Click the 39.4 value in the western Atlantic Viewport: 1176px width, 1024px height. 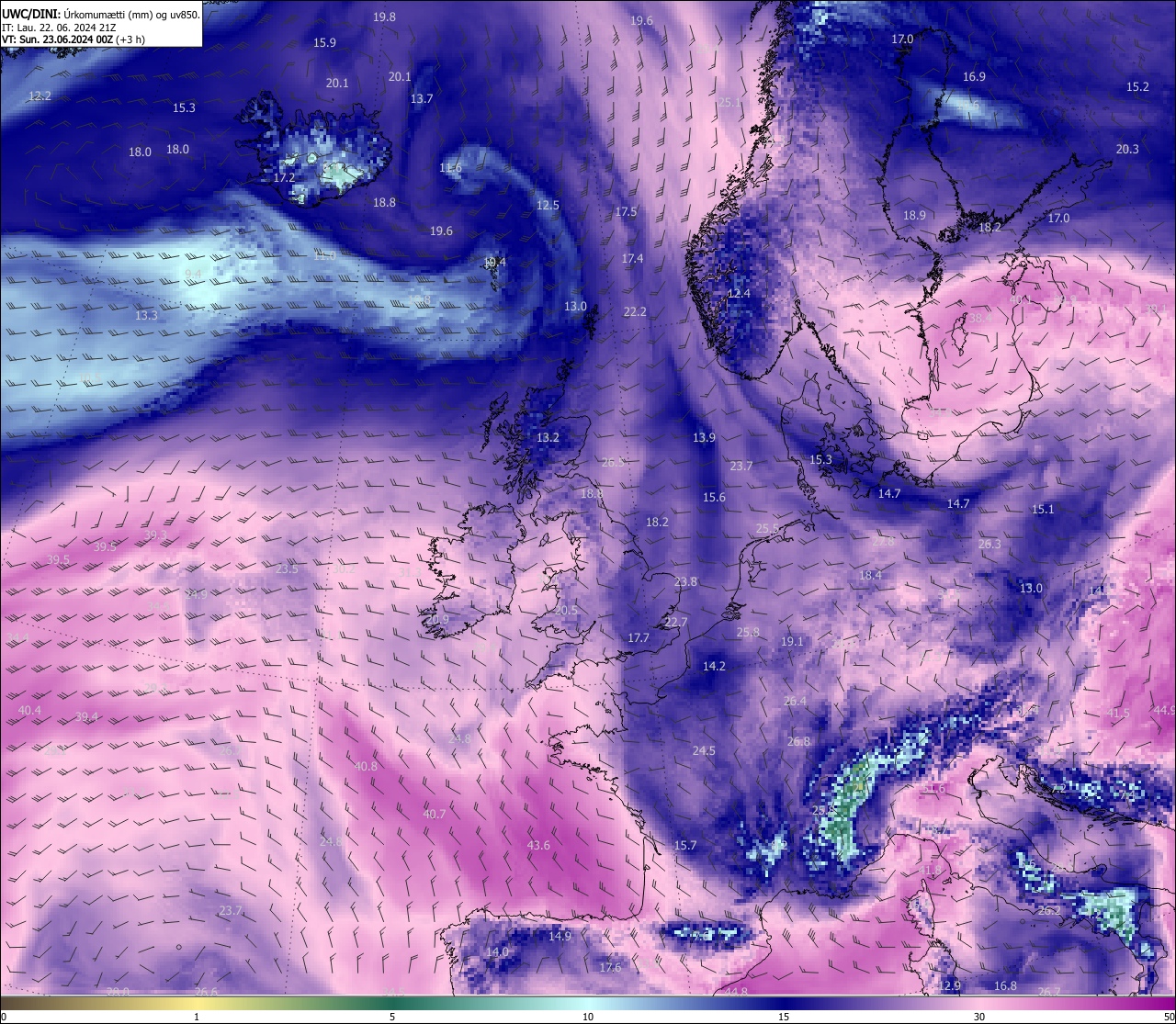pos(86,717)
